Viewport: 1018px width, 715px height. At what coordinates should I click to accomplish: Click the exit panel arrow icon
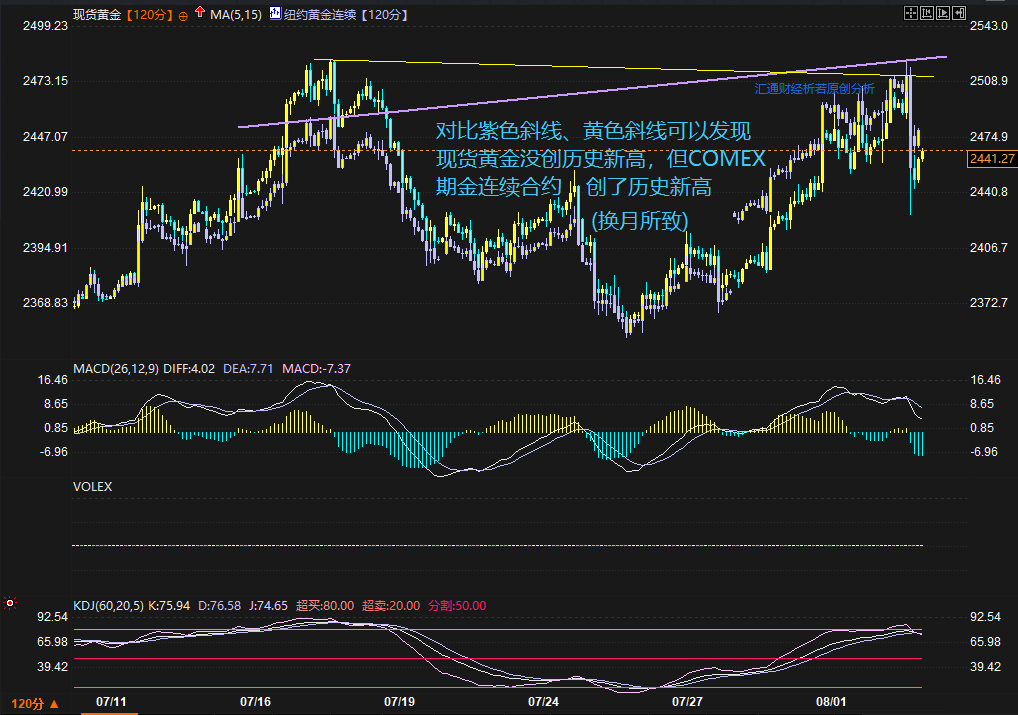pos(961,14)
